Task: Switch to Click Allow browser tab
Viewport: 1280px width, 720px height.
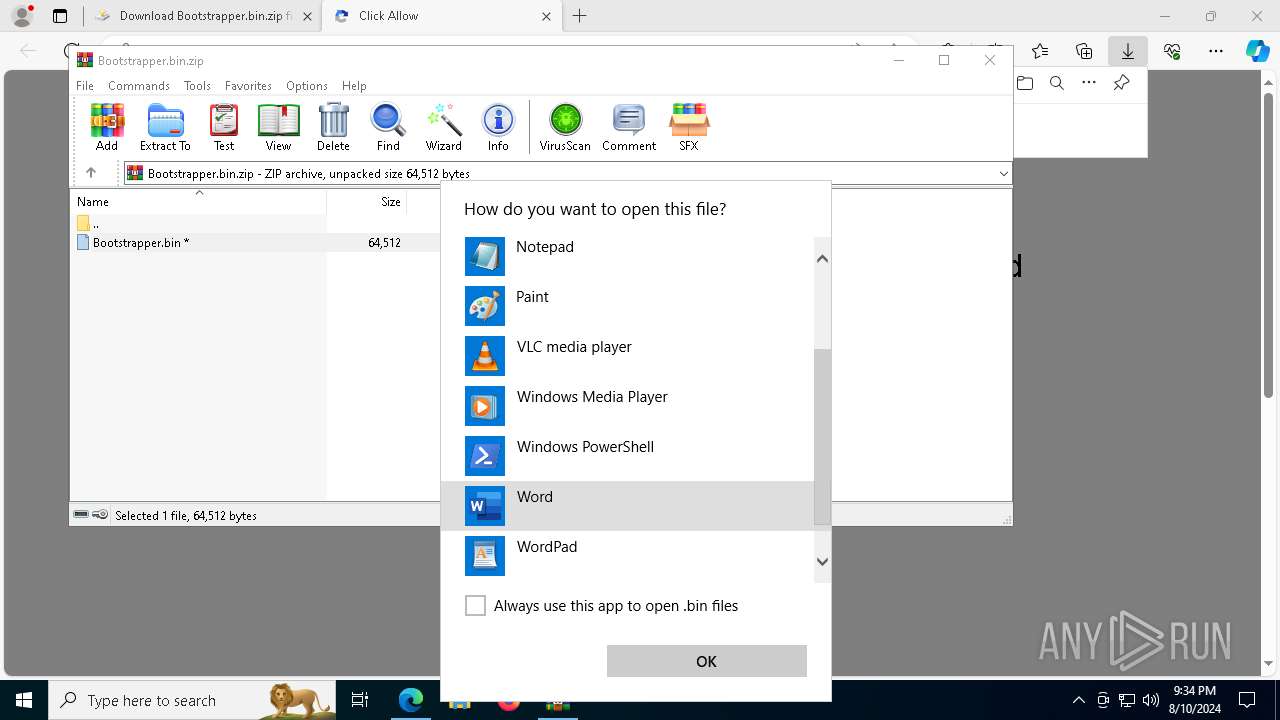Action: tap(443, 16)
